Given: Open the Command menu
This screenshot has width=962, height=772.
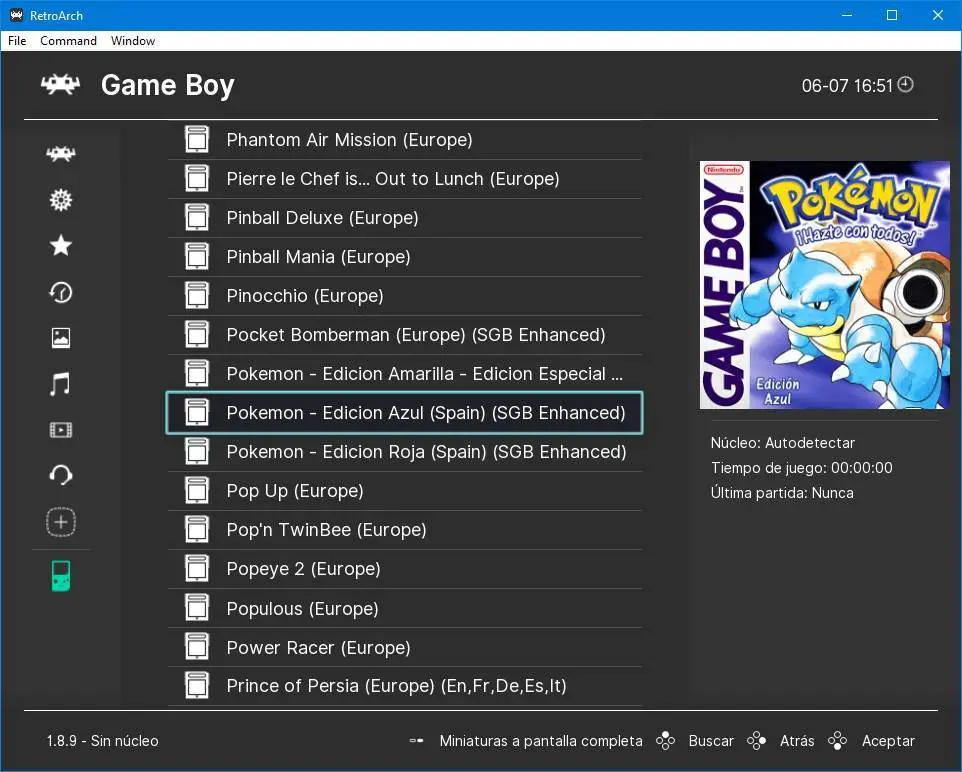Looking at the screenshot, I should tap(68, 41).
